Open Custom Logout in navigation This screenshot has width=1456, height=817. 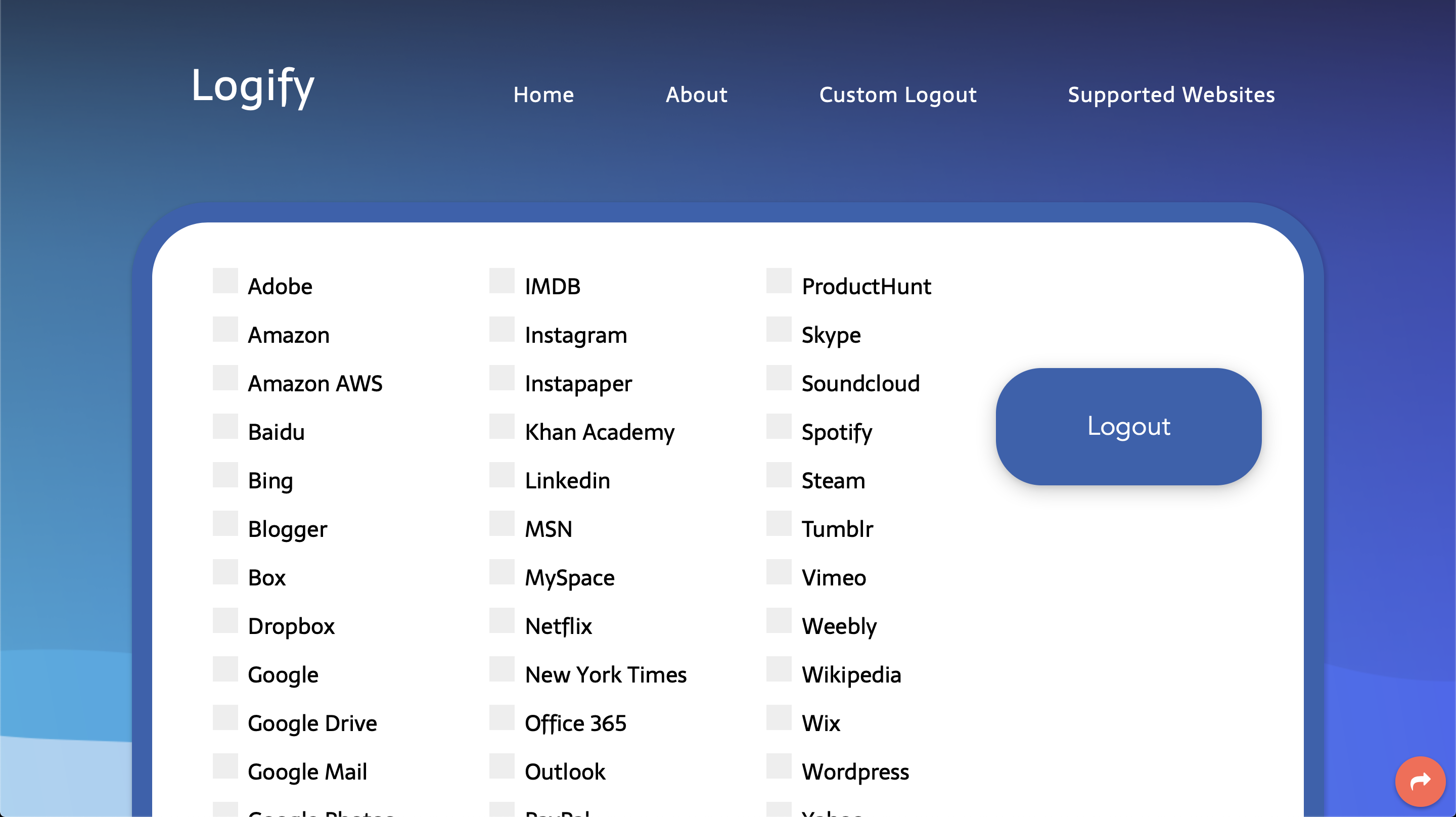pyautogui.click(x=897, y=95)
